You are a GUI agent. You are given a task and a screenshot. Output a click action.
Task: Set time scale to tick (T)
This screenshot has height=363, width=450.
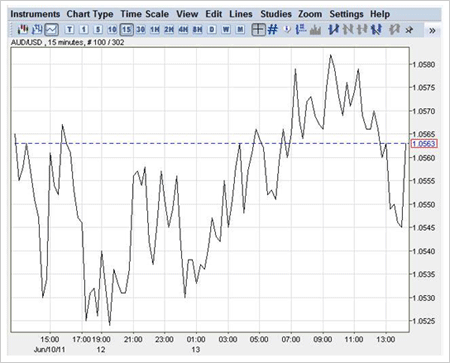point(70,30)
